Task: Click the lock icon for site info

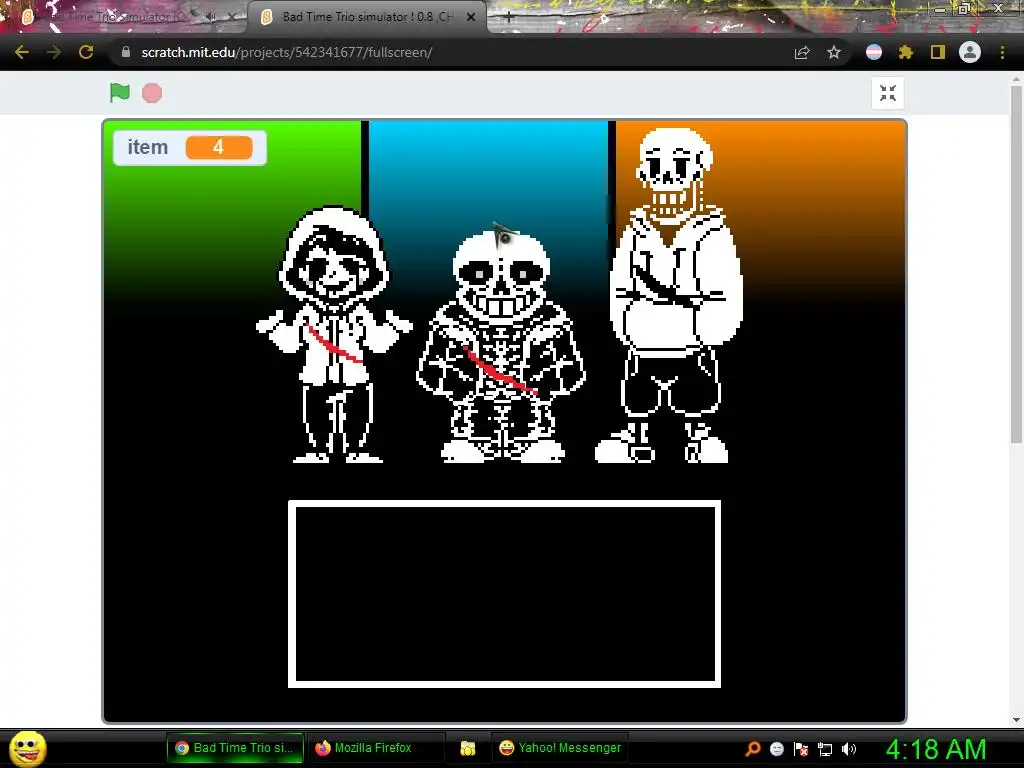Action: coord(126,52)
